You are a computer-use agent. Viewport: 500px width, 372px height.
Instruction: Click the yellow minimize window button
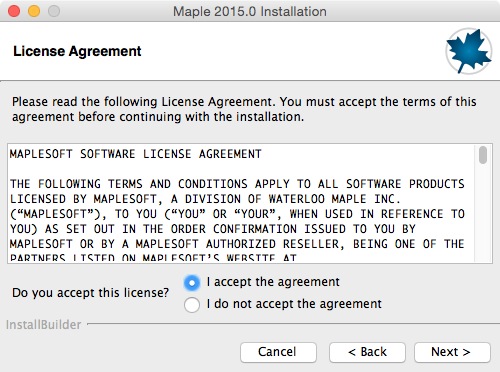click(x=34, y=11)
